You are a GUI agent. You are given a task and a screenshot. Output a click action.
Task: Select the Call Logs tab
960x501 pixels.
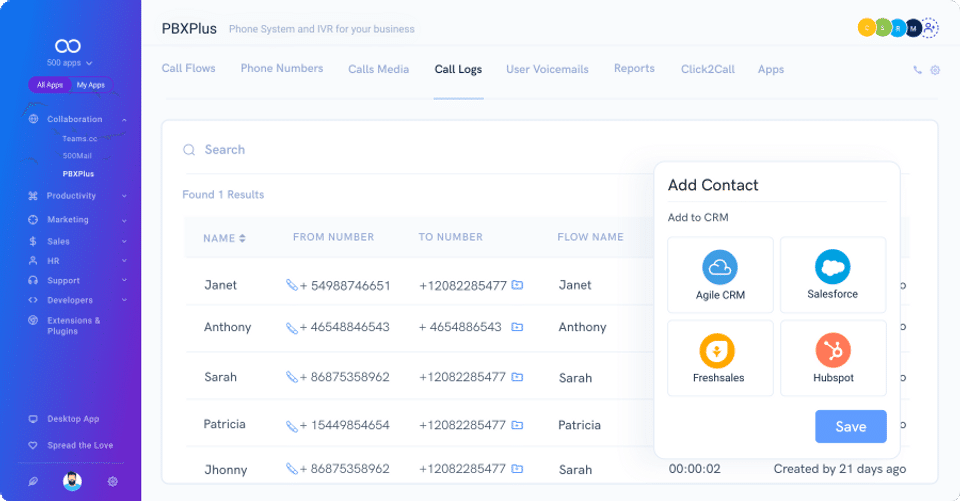tap(459, 69)
